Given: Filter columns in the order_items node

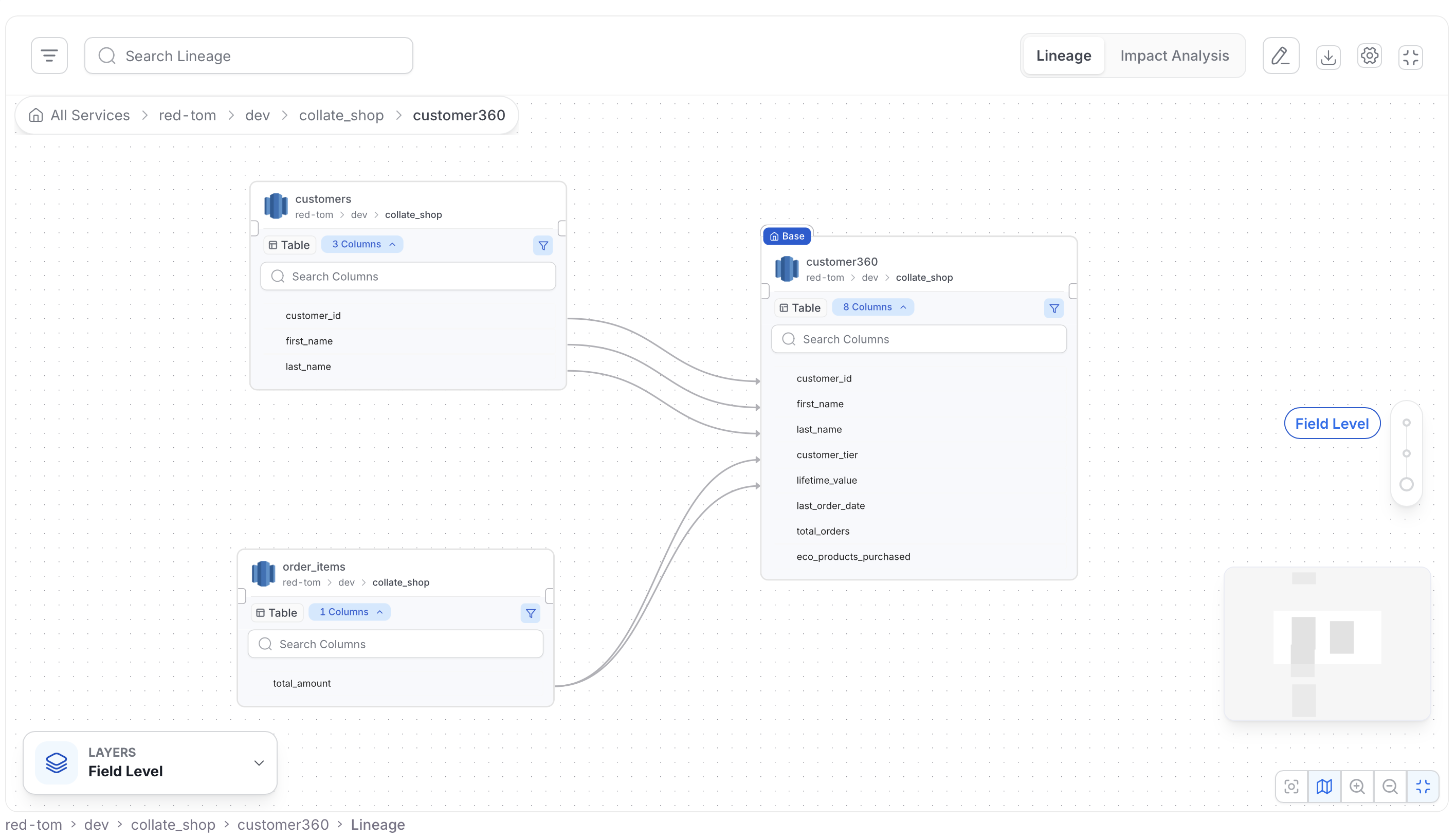Looking at the screenshot, I should coord(530,613).
